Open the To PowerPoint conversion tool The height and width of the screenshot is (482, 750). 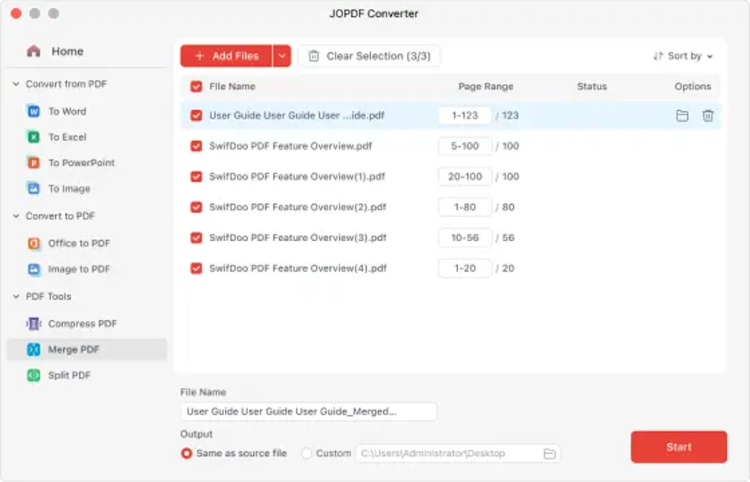point(34,163)
